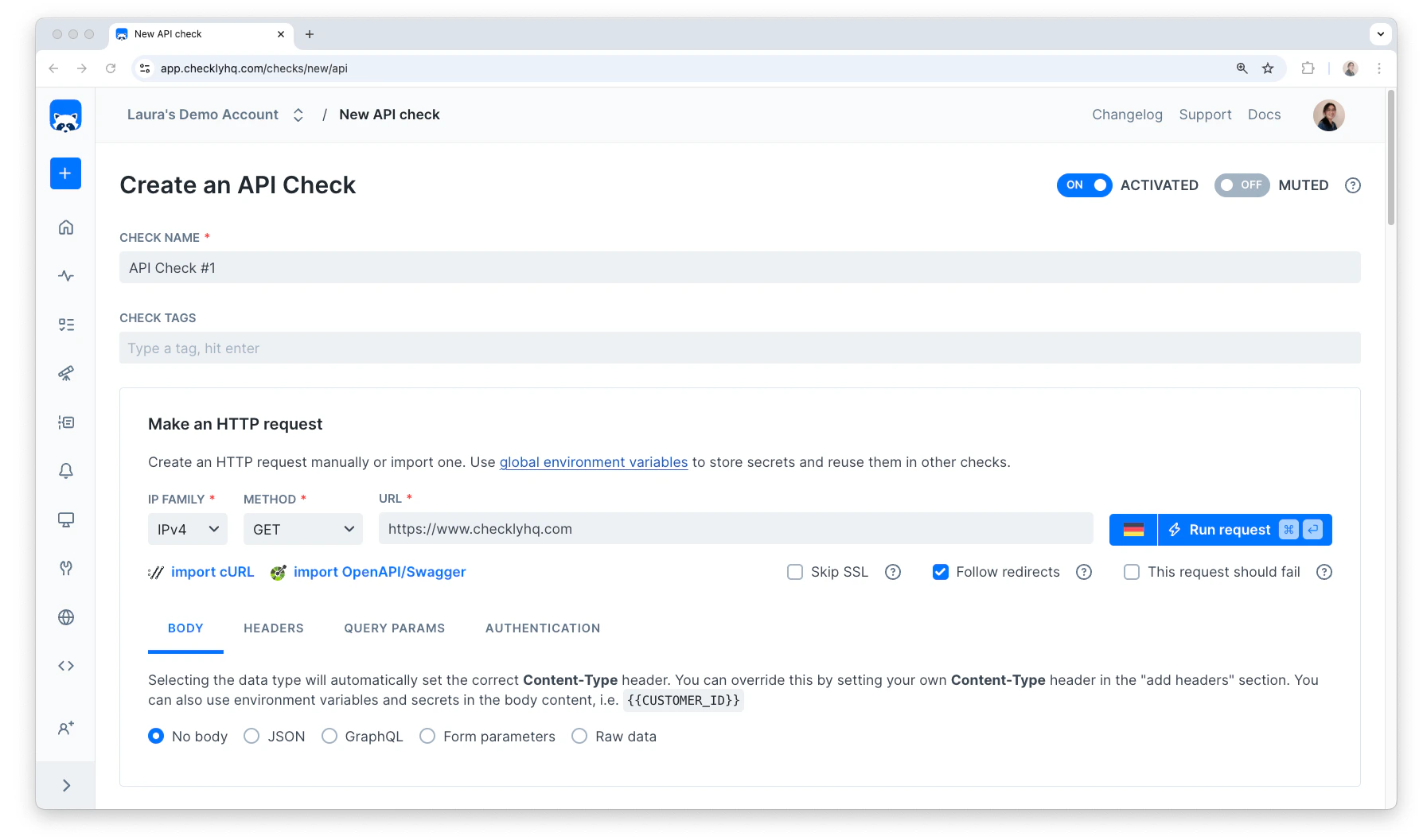The image size is (1423, 840).
Task: Open the telescope icon in the sidebar
Action: (66, 373)
